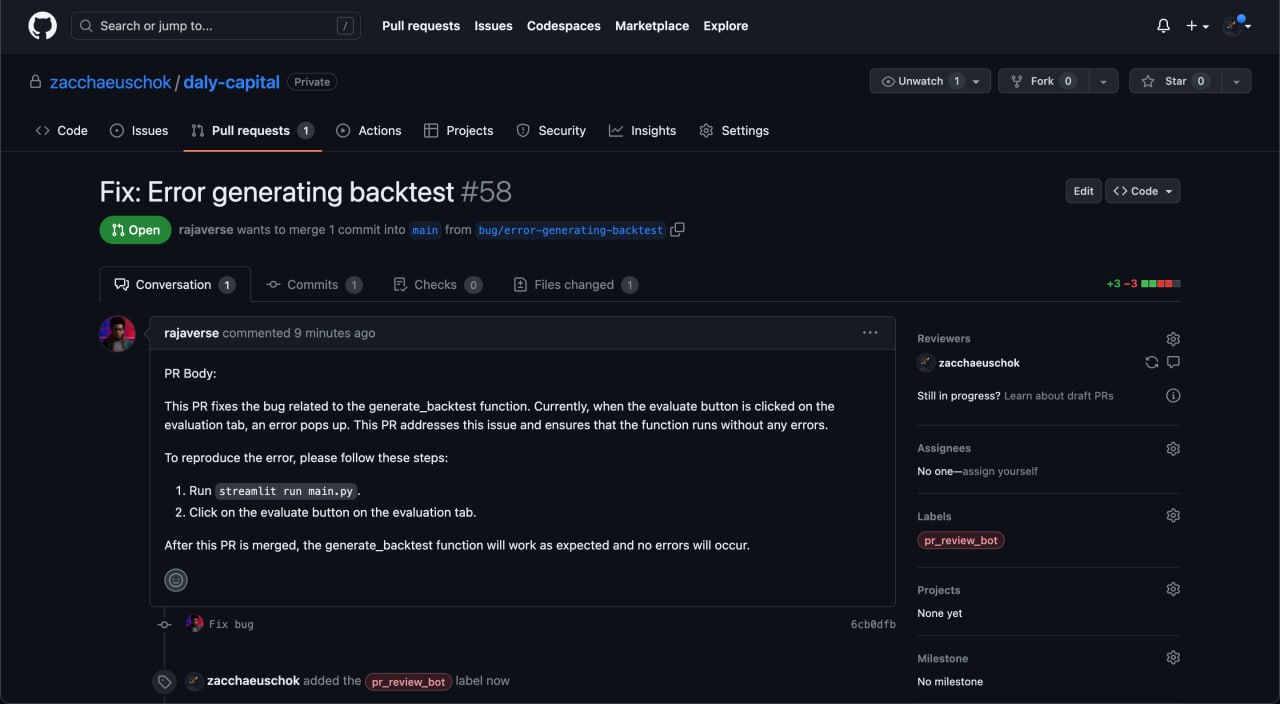The height and width of the screenshot is (704, 1280).
Task: Open Milestone settings gear
Action: [x=1173, y=658]
